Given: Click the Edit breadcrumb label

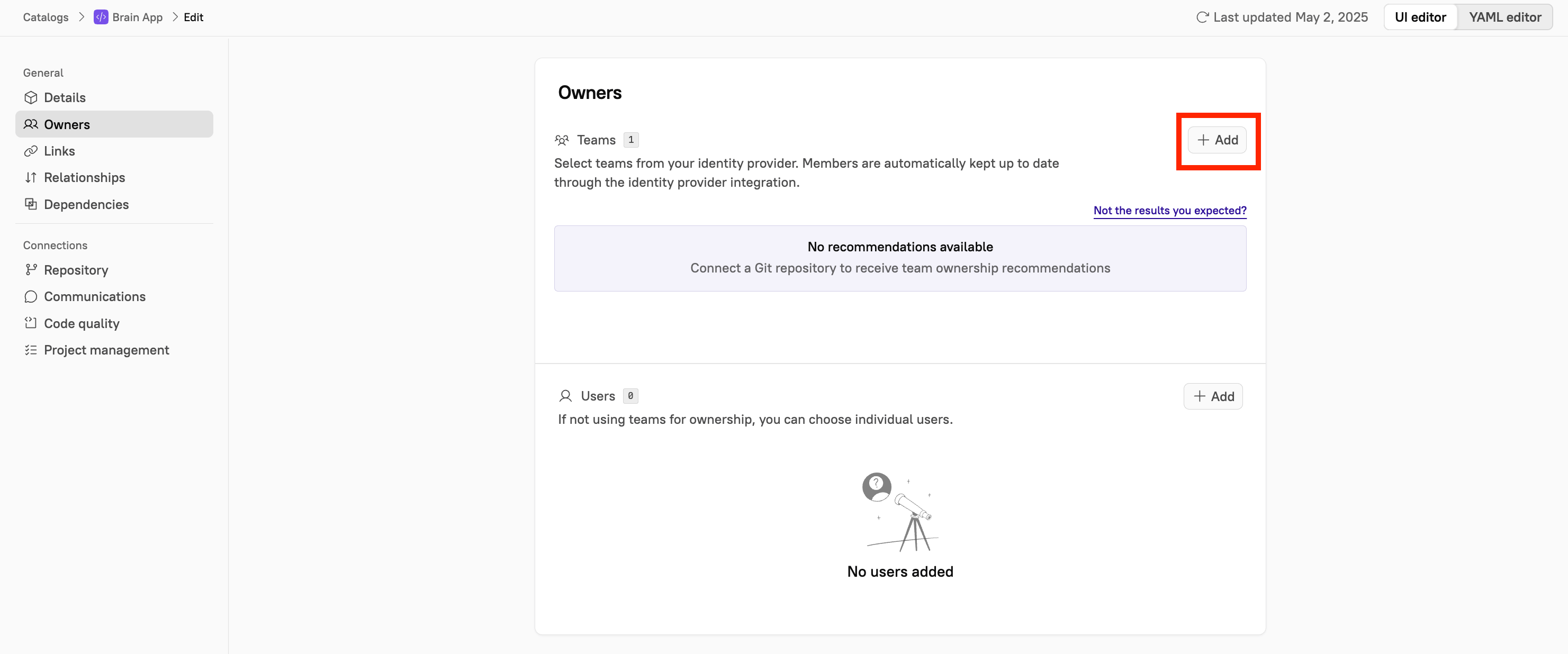Looking at the screenshot, I should click(x=194, y=17).
